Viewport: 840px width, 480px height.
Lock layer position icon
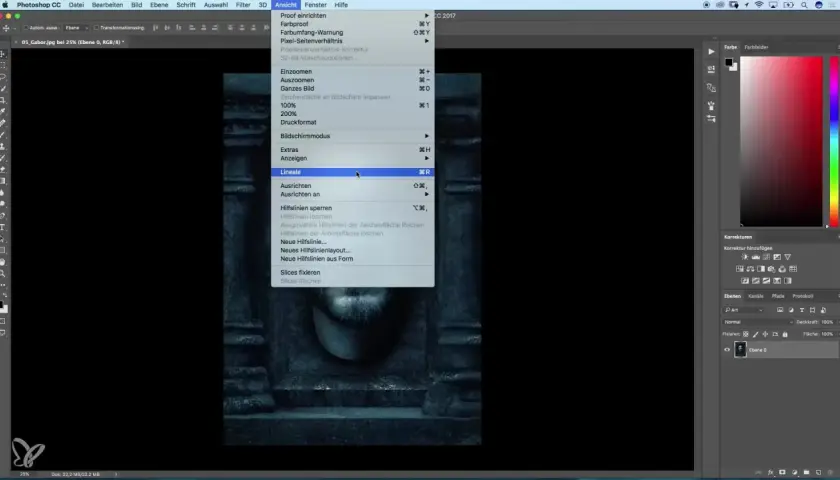pos(765,334)
